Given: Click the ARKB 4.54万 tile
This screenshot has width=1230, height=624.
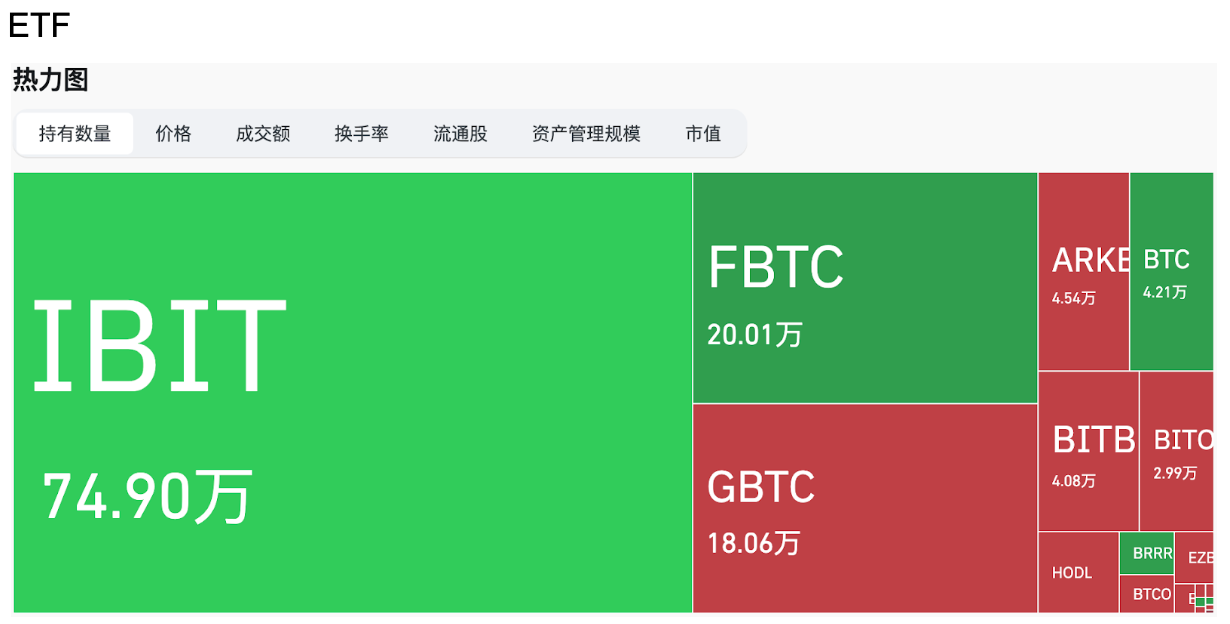Looking at the screenshot, I should [1084, 271].
